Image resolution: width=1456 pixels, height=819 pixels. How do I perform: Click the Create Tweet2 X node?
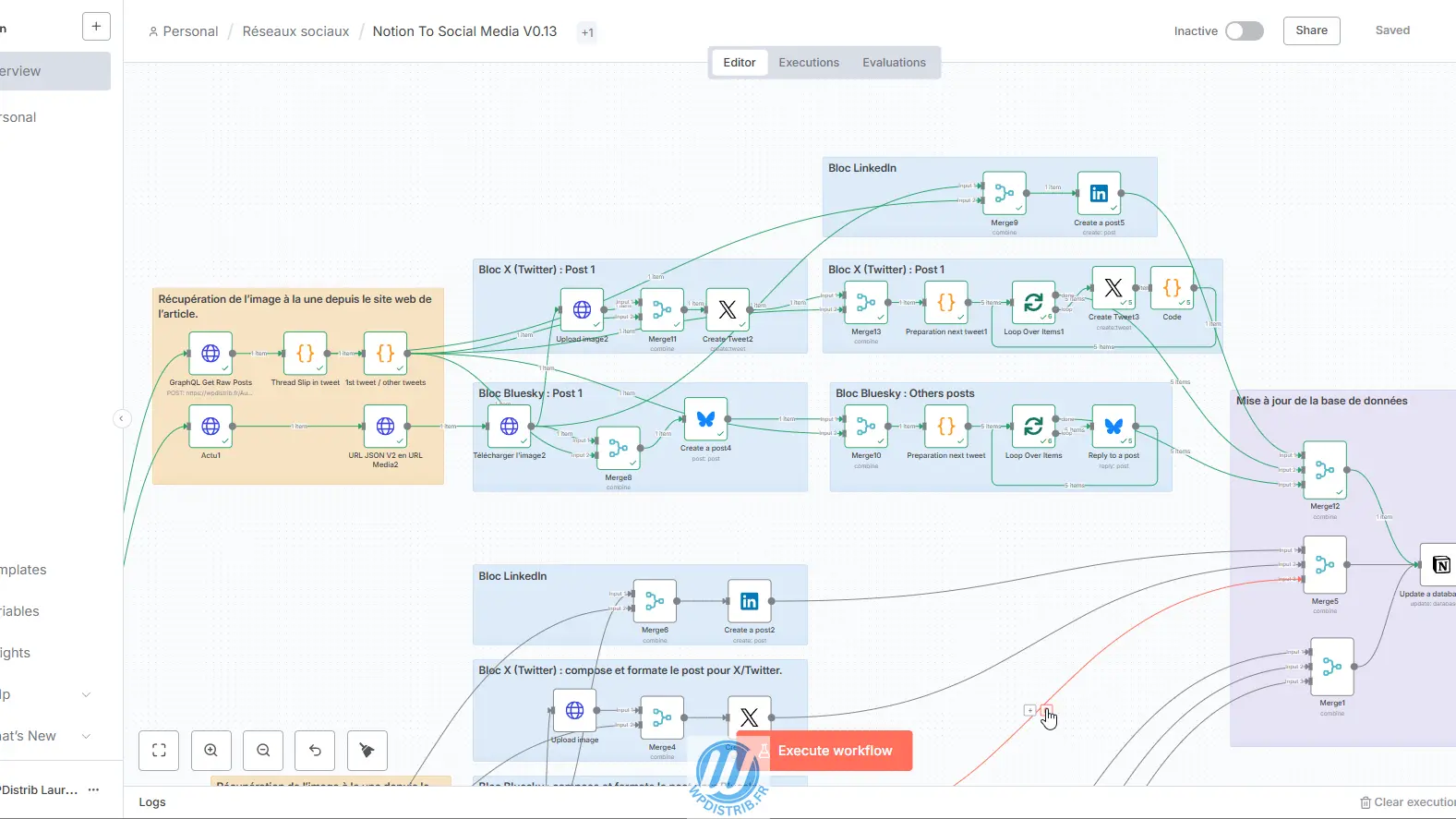coord(728,310)
